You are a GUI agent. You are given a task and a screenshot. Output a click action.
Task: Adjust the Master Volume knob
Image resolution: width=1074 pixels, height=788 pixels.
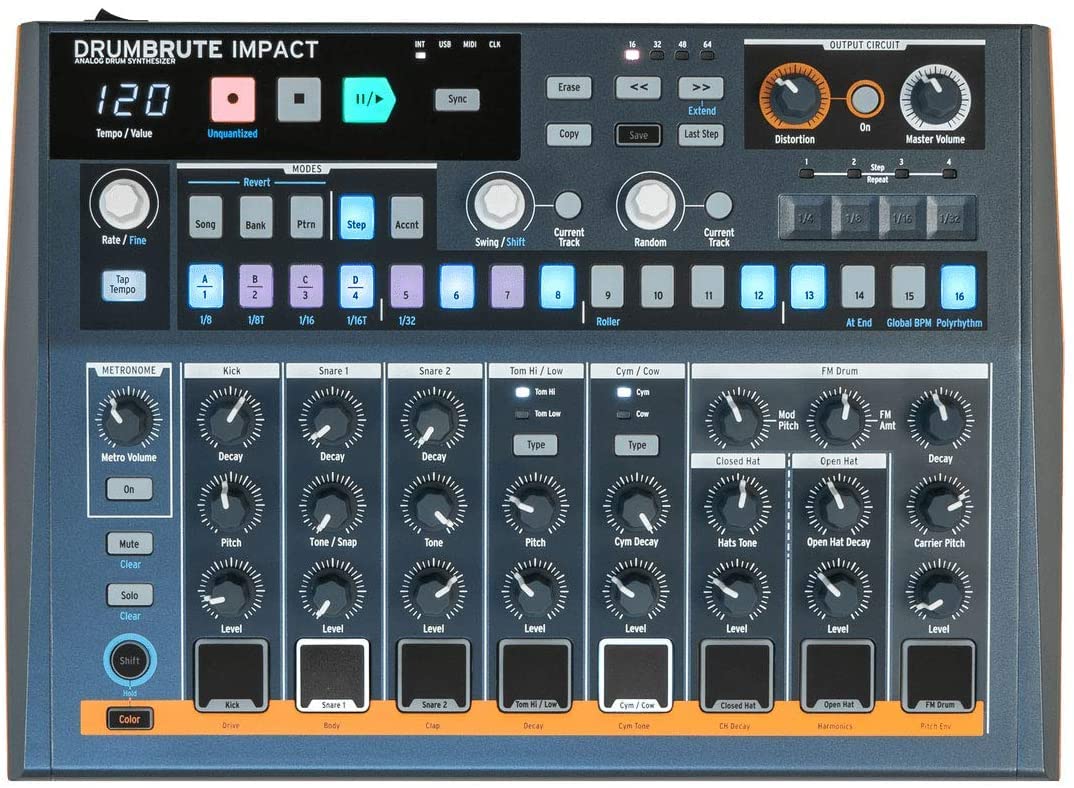coord(935,98)
